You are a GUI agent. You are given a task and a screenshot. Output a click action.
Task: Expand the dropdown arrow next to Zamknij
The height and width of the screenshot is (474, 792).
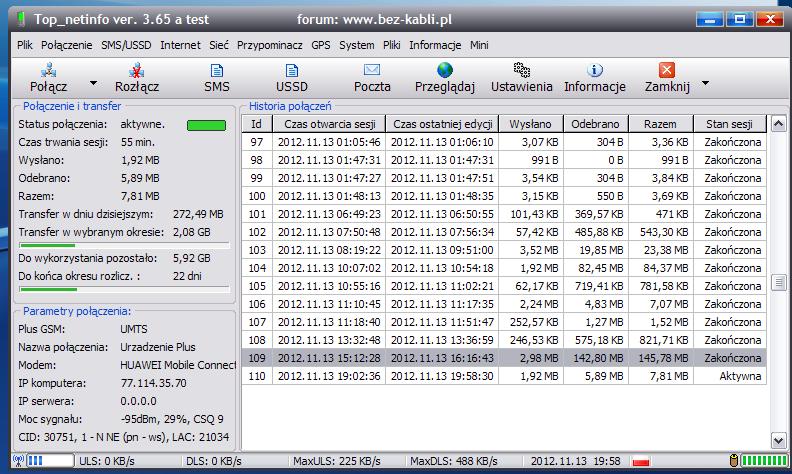click(705, 84)
